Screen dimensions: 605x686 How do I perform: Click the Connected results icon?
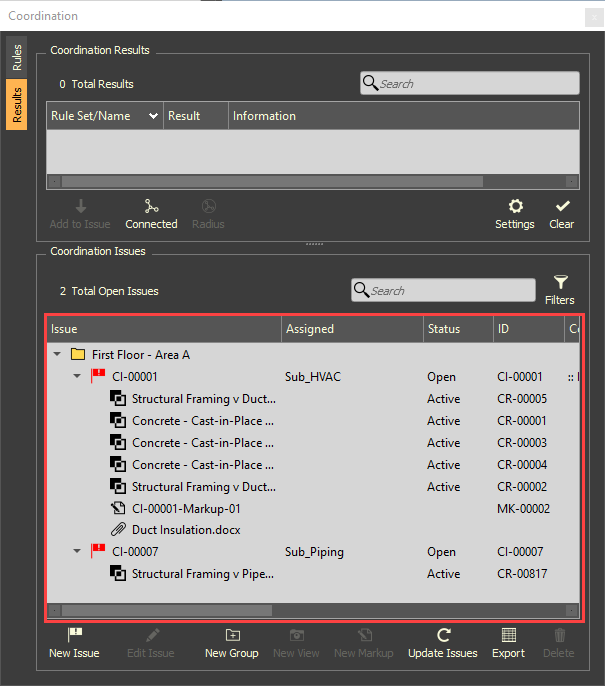pos(151,207)
